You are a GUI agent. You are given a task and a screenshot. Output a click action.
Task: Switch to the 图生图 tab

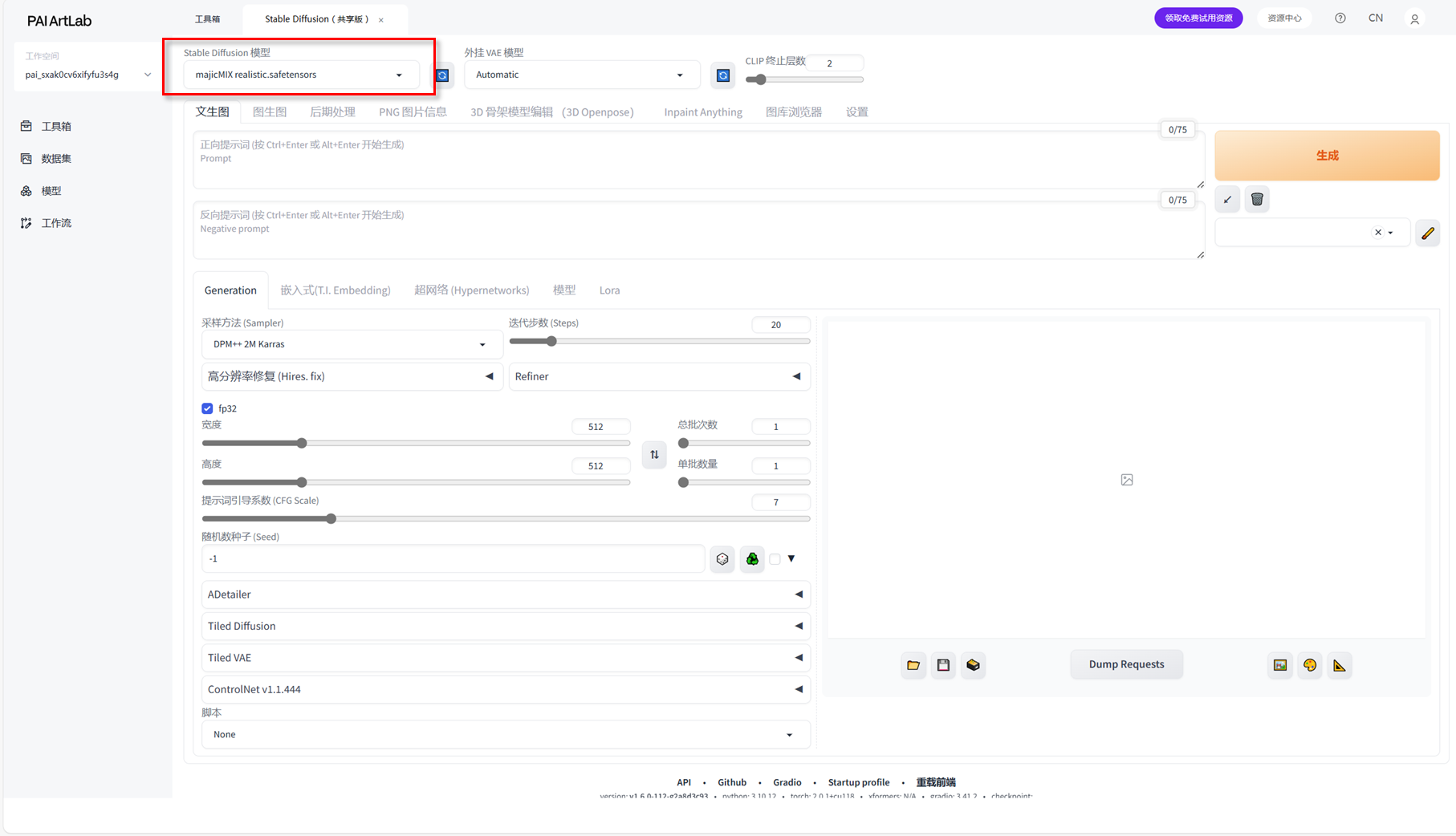click(270, 112)
